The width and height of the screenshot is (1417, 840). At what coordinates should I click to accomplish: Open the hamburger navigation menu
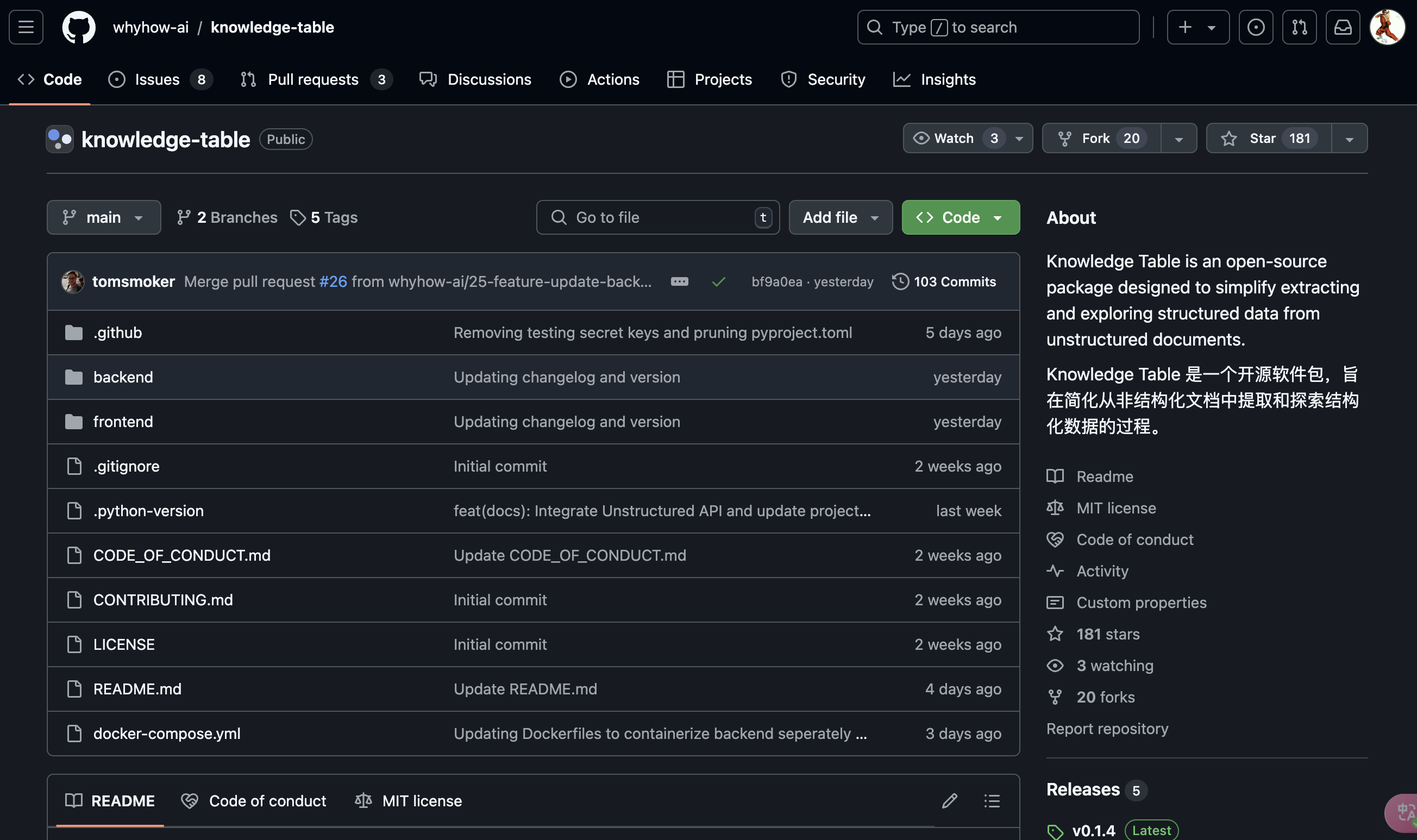[x=26, y=27]
